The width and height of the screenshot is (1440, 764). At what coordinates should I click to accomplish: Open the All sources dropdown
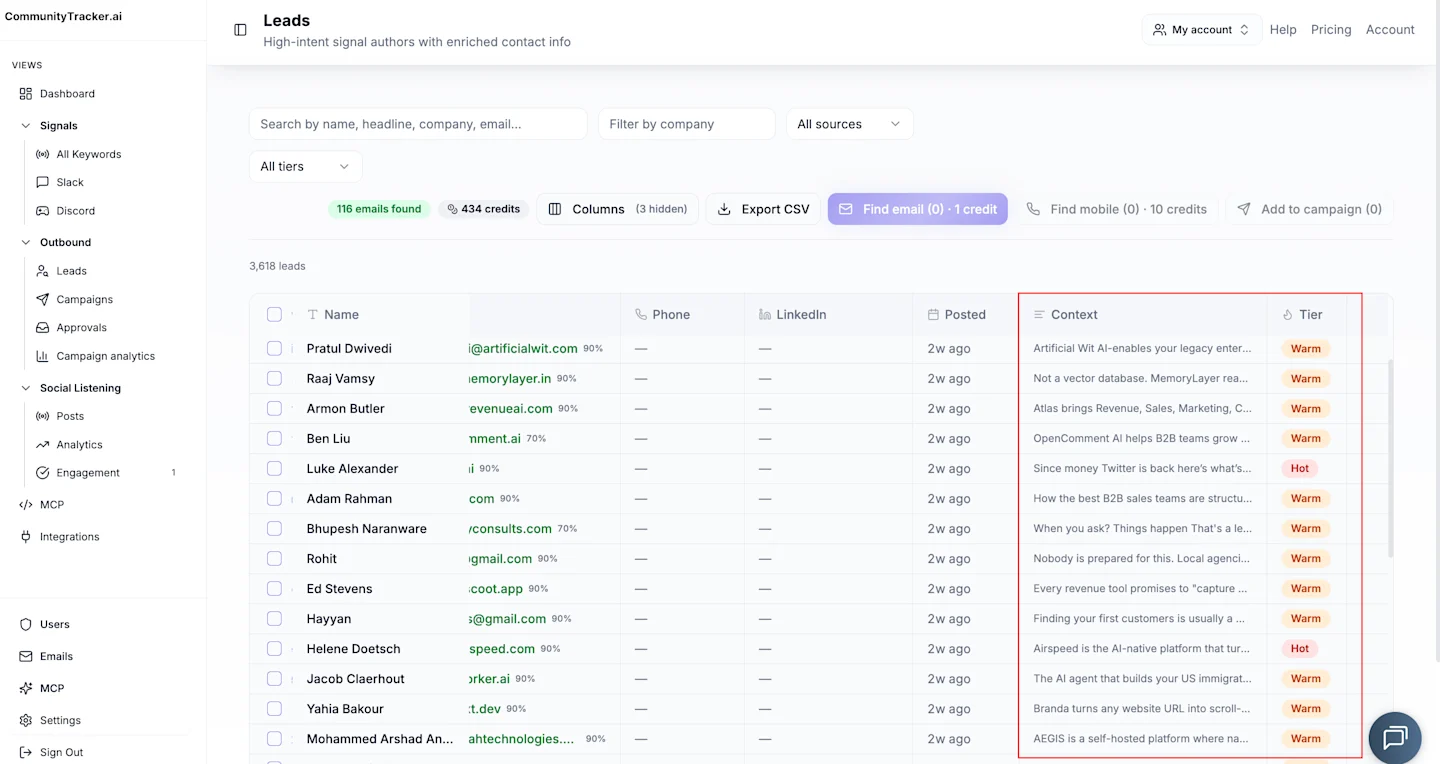pyautogui.click(x=850, y=124)
